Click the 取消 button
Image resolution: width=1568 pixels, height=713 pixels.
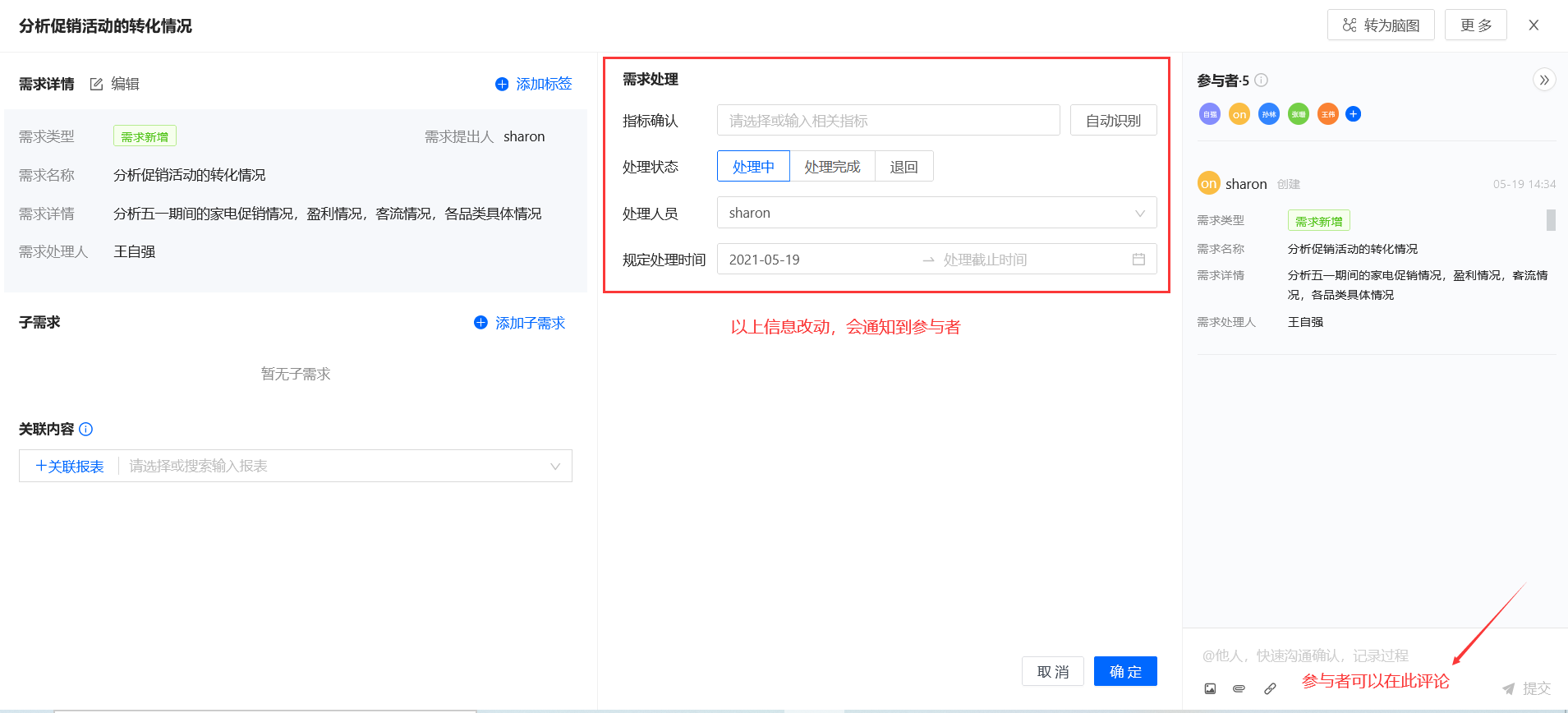(1053, 671)
